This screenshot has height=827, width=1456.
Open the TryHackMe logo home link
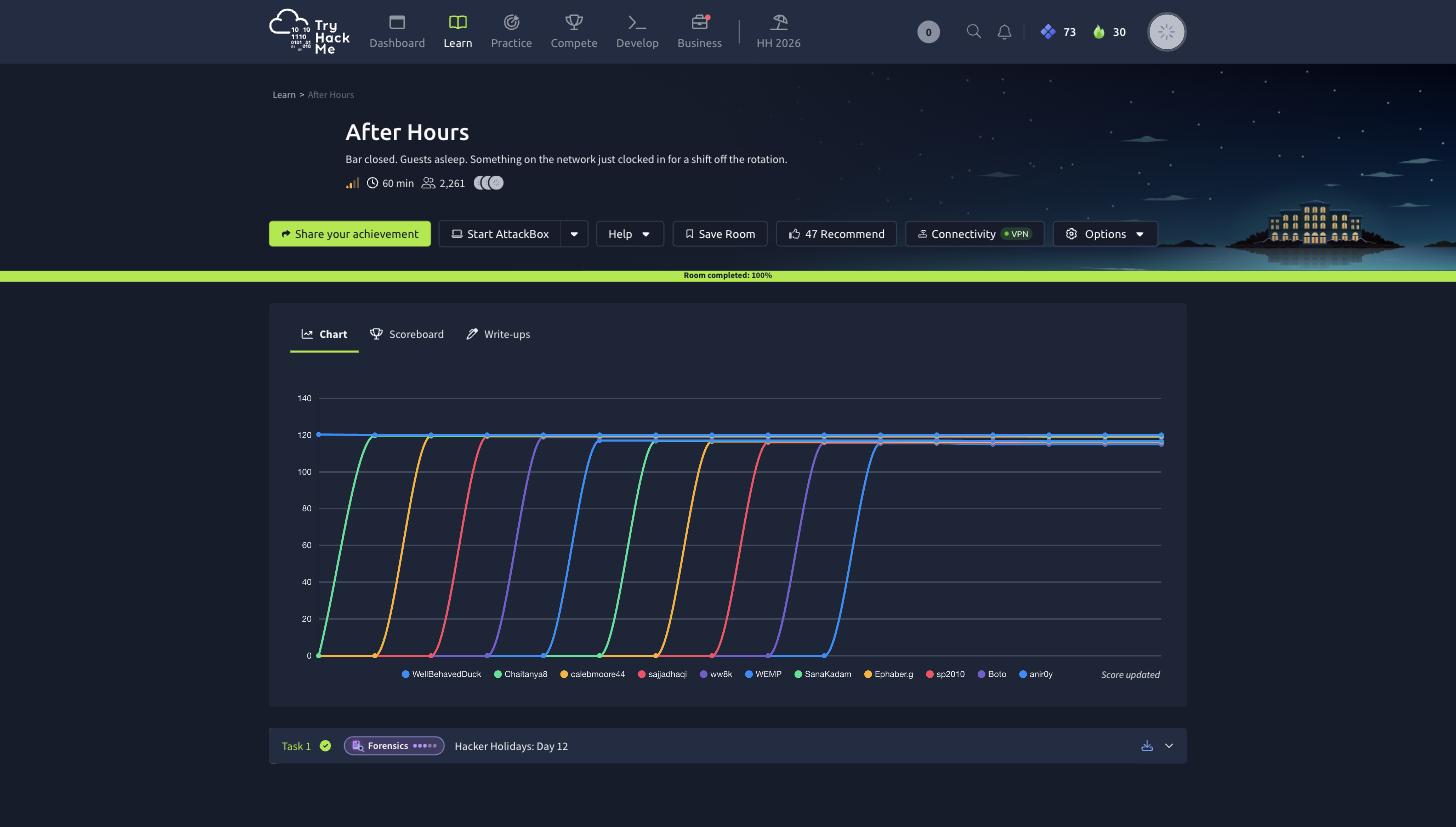click(310, 31)
